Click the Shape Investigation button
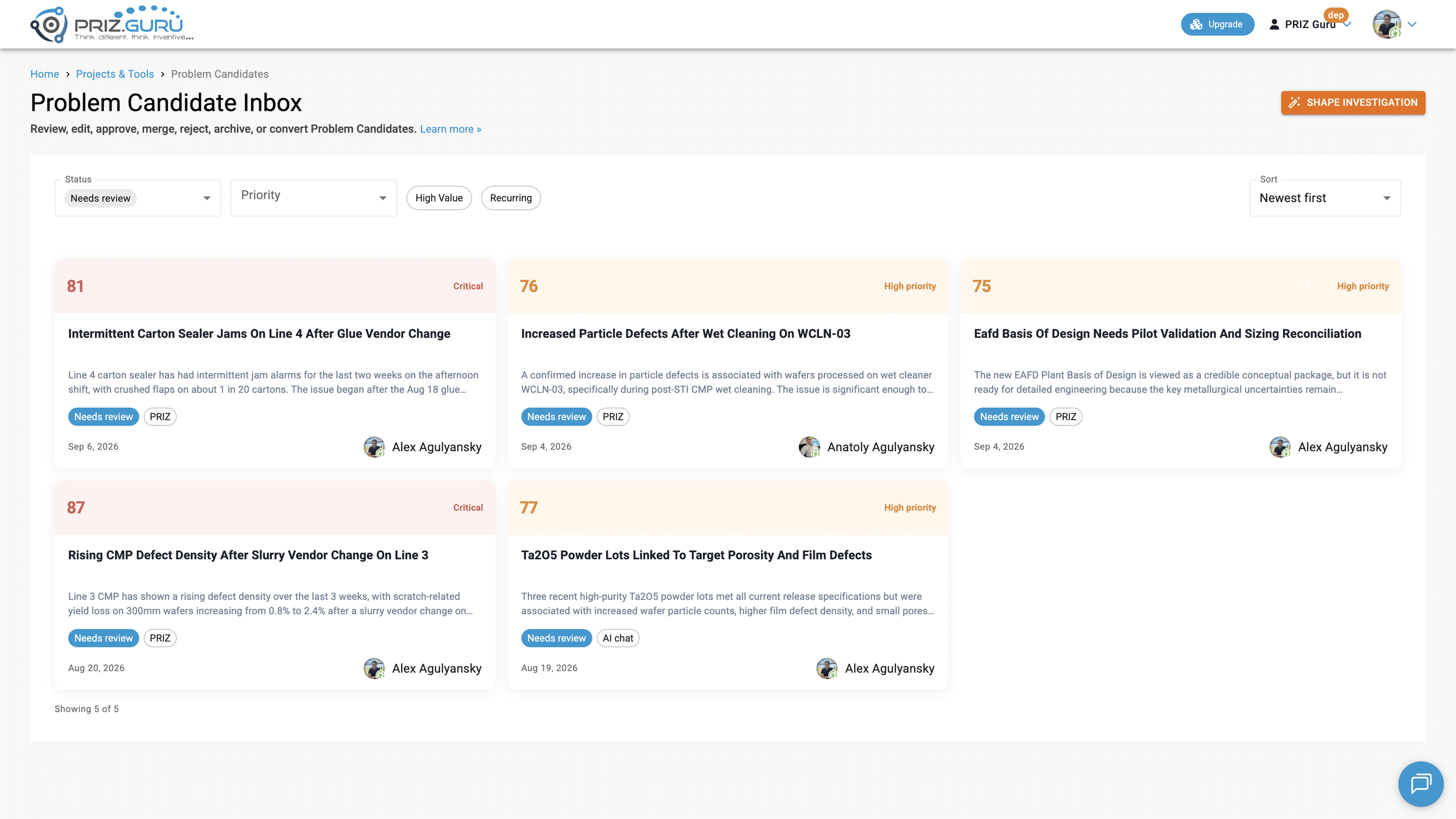The image size is (1456, 819). click(1353, 102)
